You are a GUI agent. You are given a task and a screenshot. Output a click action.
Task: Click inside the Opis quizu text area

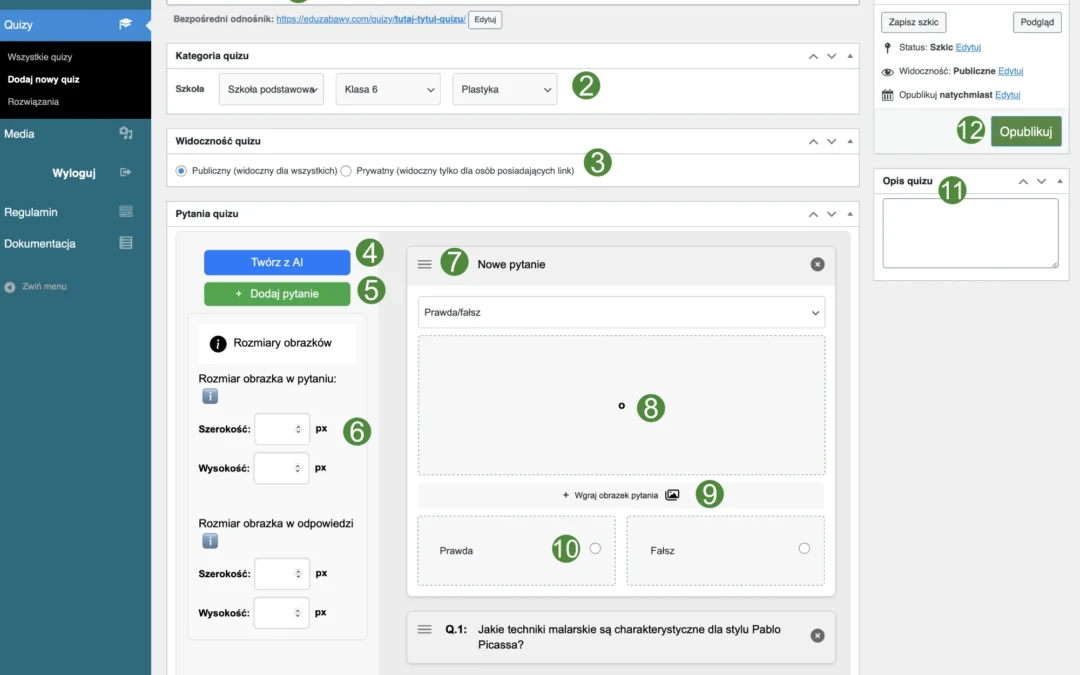(x=969, y=232)
